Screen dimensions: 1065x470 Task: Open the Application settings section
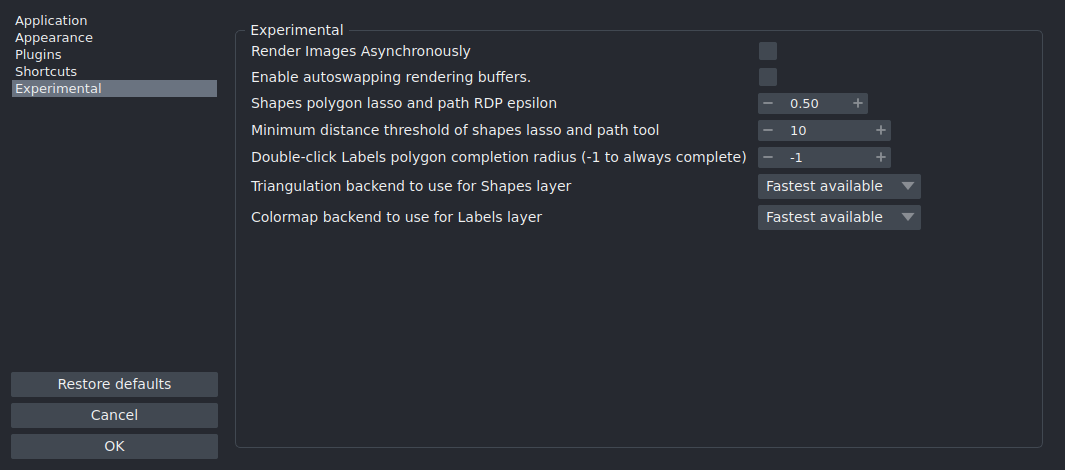click(51, 20)
